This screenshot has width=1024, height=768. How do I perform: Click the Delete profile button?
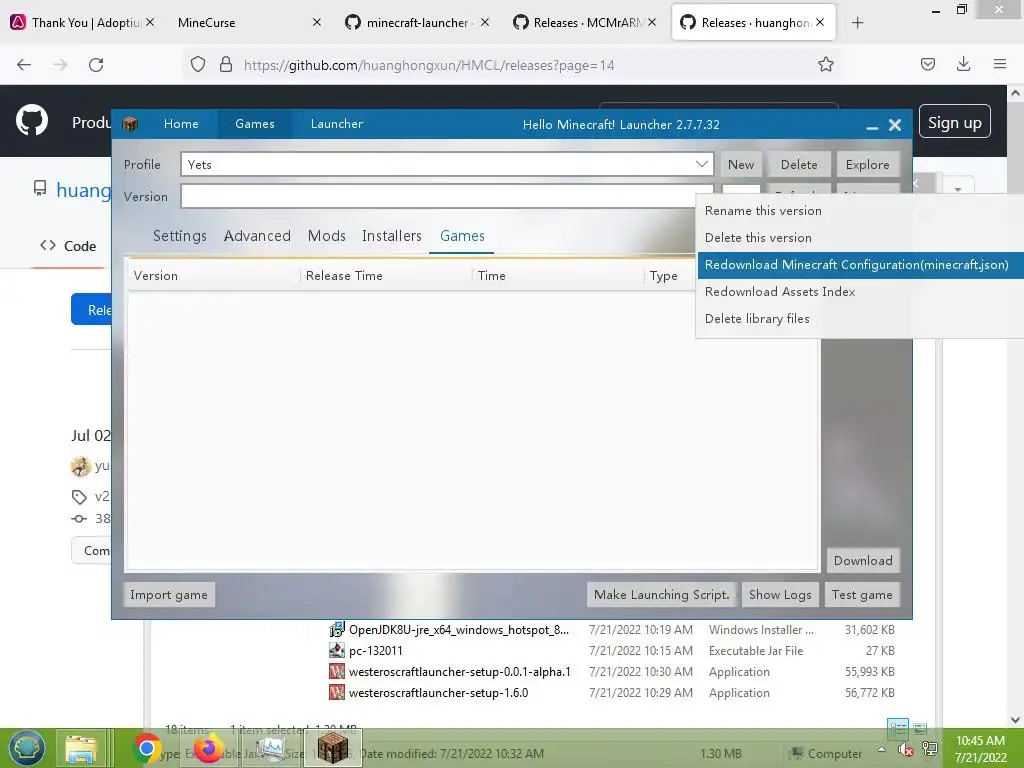coord(799,165)
